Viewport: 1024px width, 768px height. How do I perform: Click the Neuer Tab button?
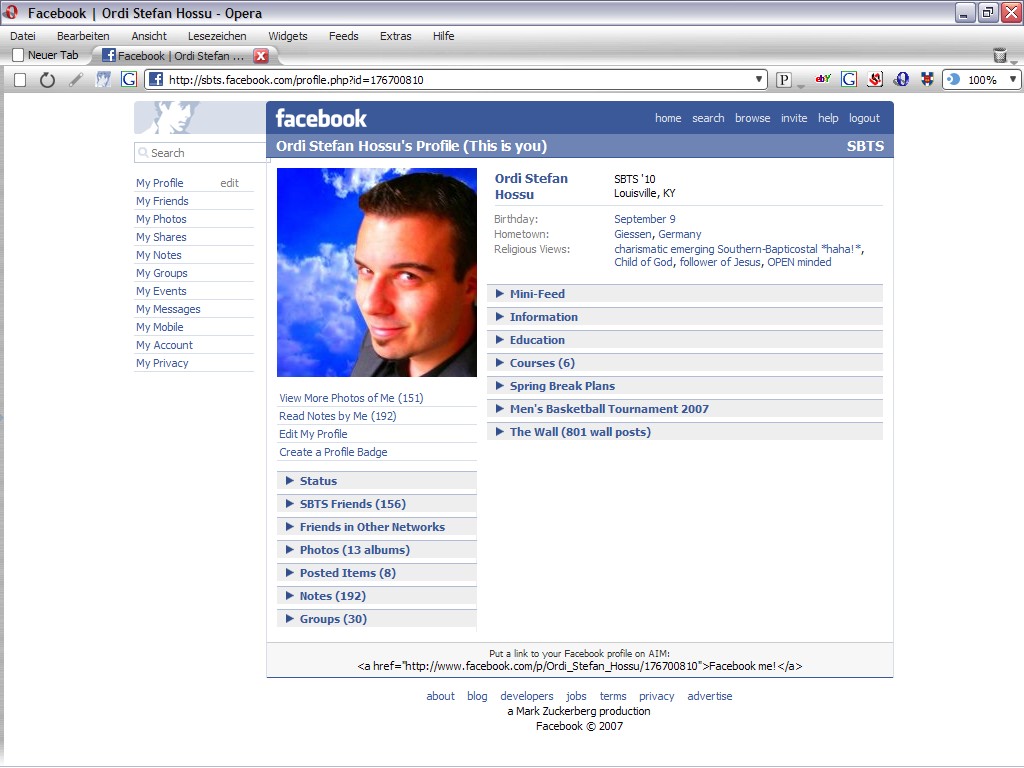[x=46, y=56]
